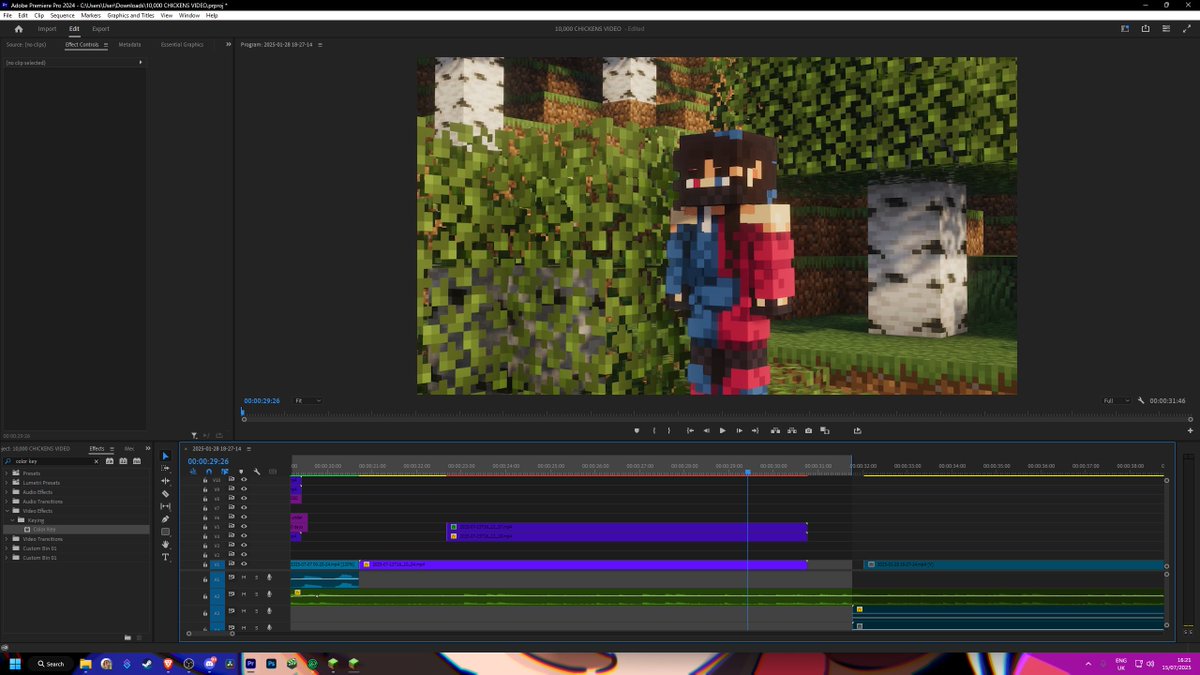The image size is (1200, 675).
Task: Expand the Lumetri Presets folder
Action: pyautogui.click(x=6, y=483)
